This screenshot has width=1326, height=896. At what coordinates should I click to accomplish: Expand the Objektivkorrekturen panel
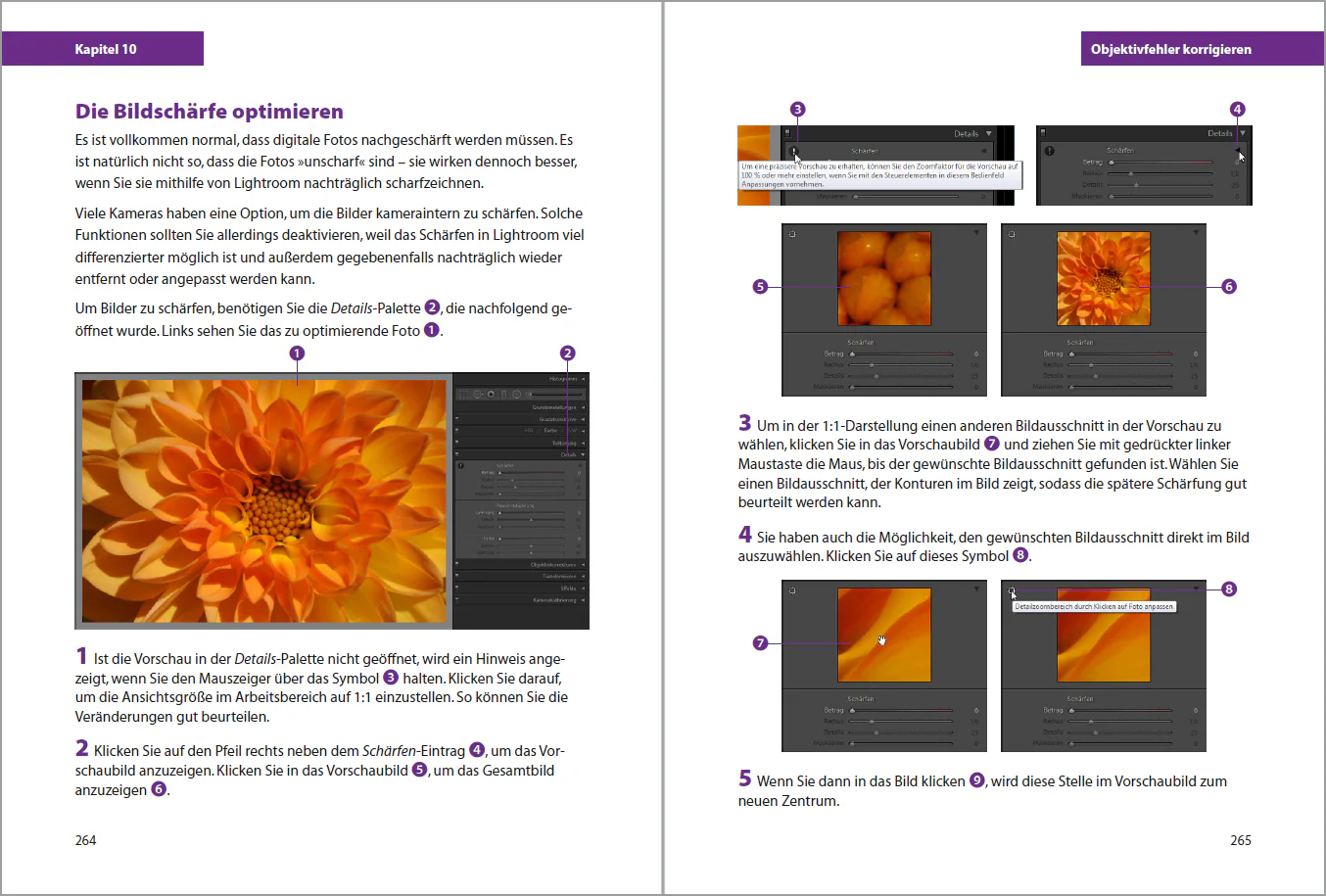tap(583, 565)
